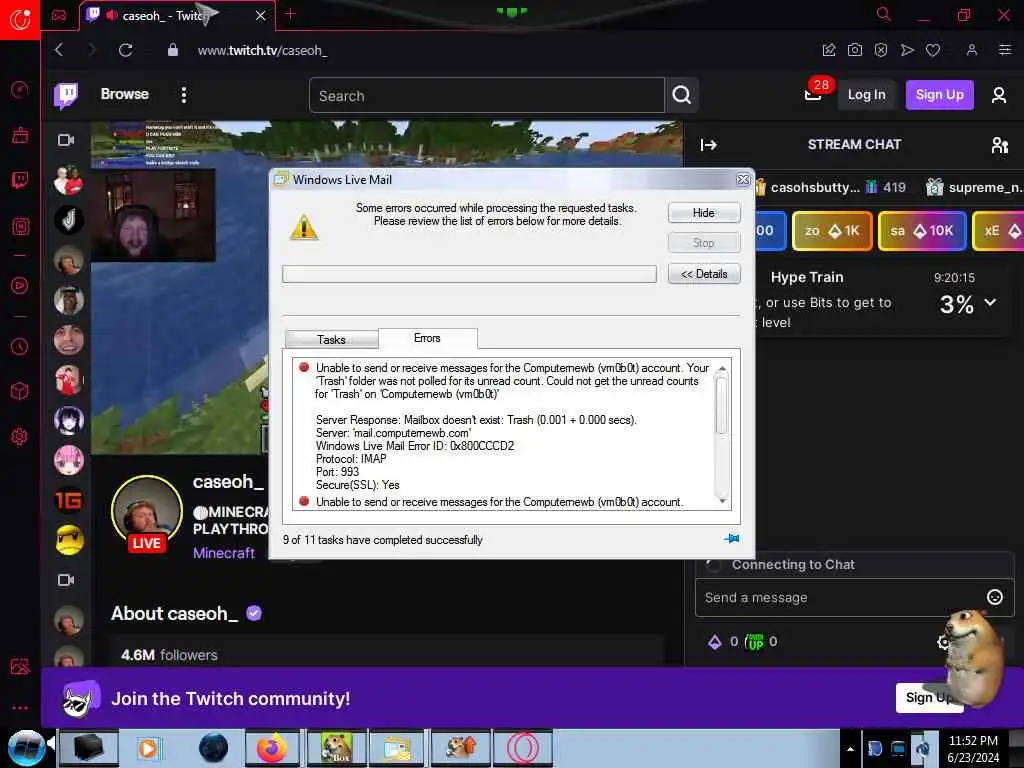Open Twitch notifications inbox with badge 28
Screen dimensions: 1024x768
point(814,93)
